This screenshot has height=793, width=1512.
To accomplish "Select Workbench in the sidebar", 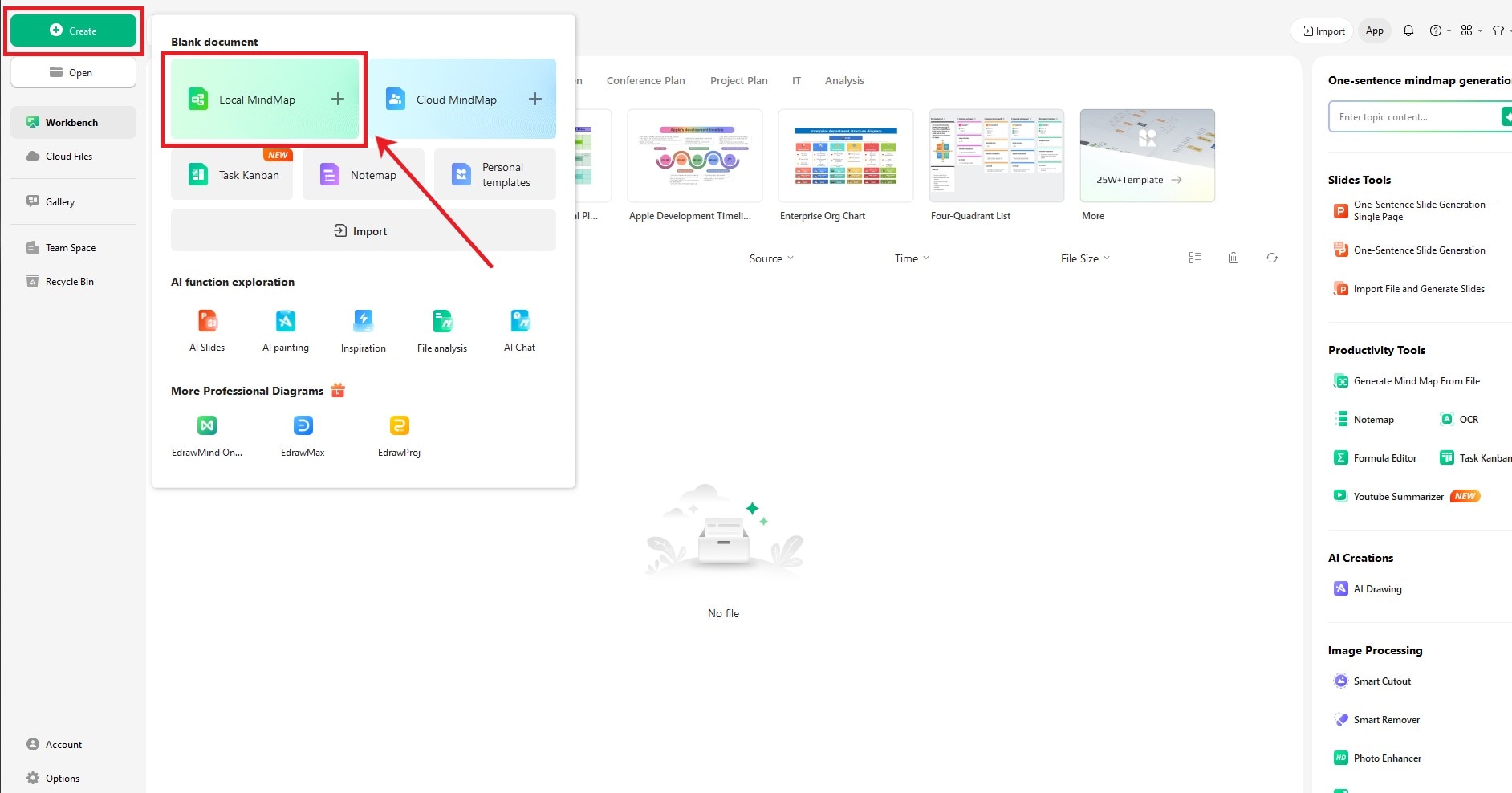I will click(x=73, y=122).
